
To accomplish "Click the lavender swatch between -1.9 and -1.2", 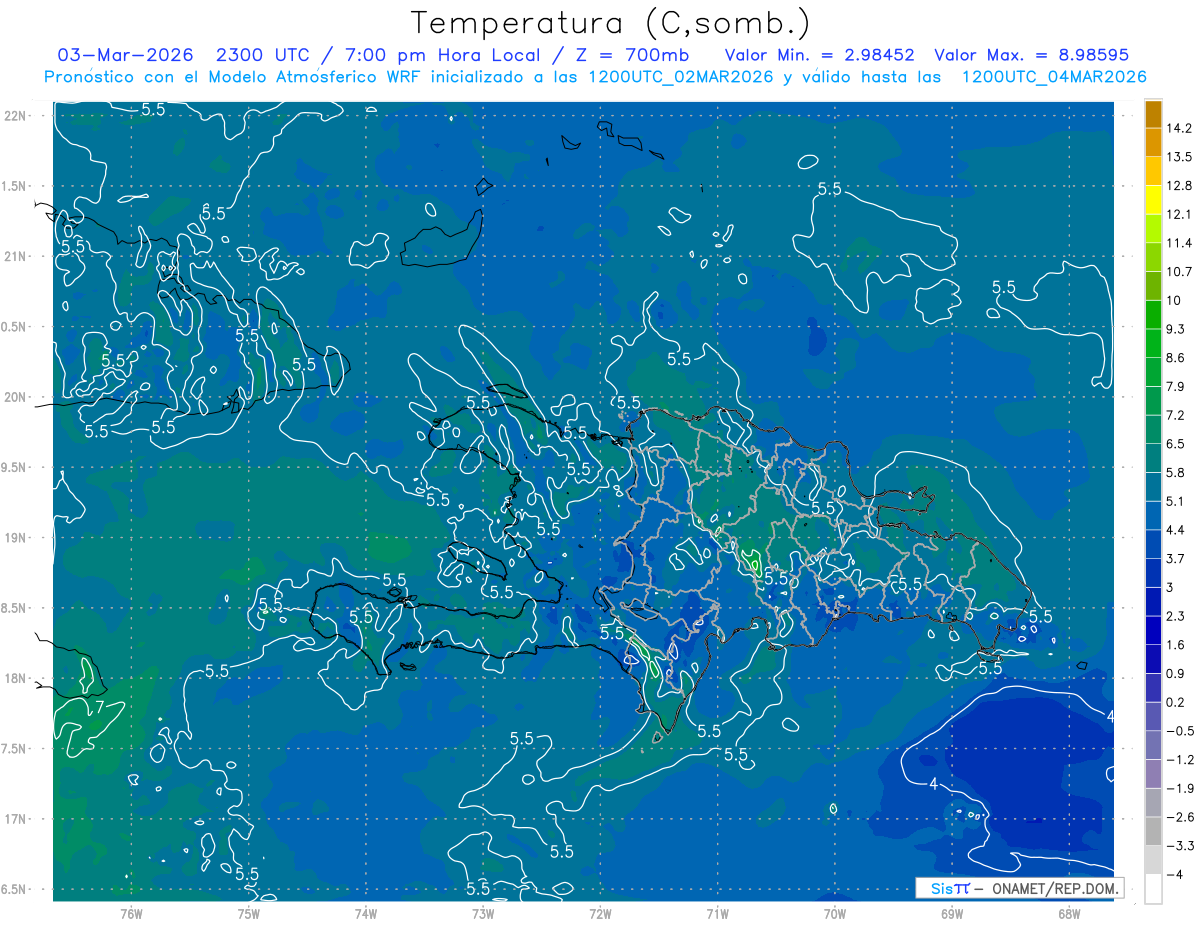I will [1153, 773].
